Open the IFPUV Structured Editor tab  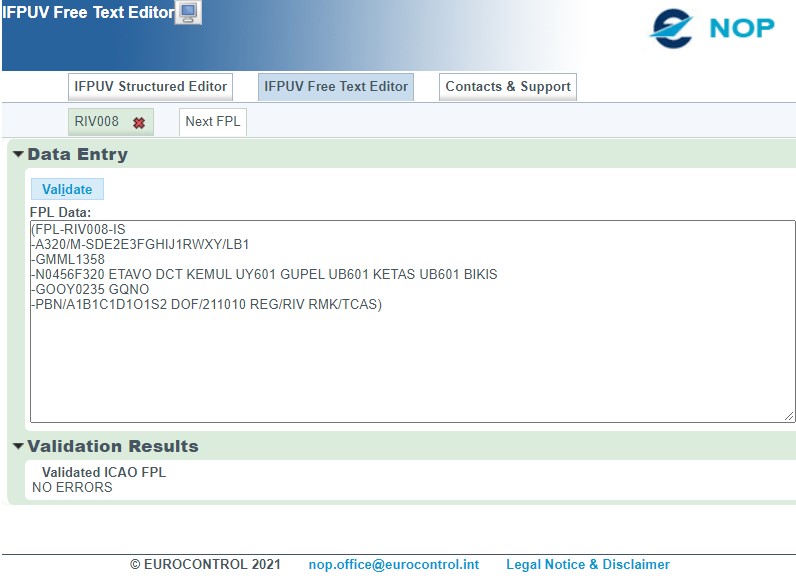[150, 87]
